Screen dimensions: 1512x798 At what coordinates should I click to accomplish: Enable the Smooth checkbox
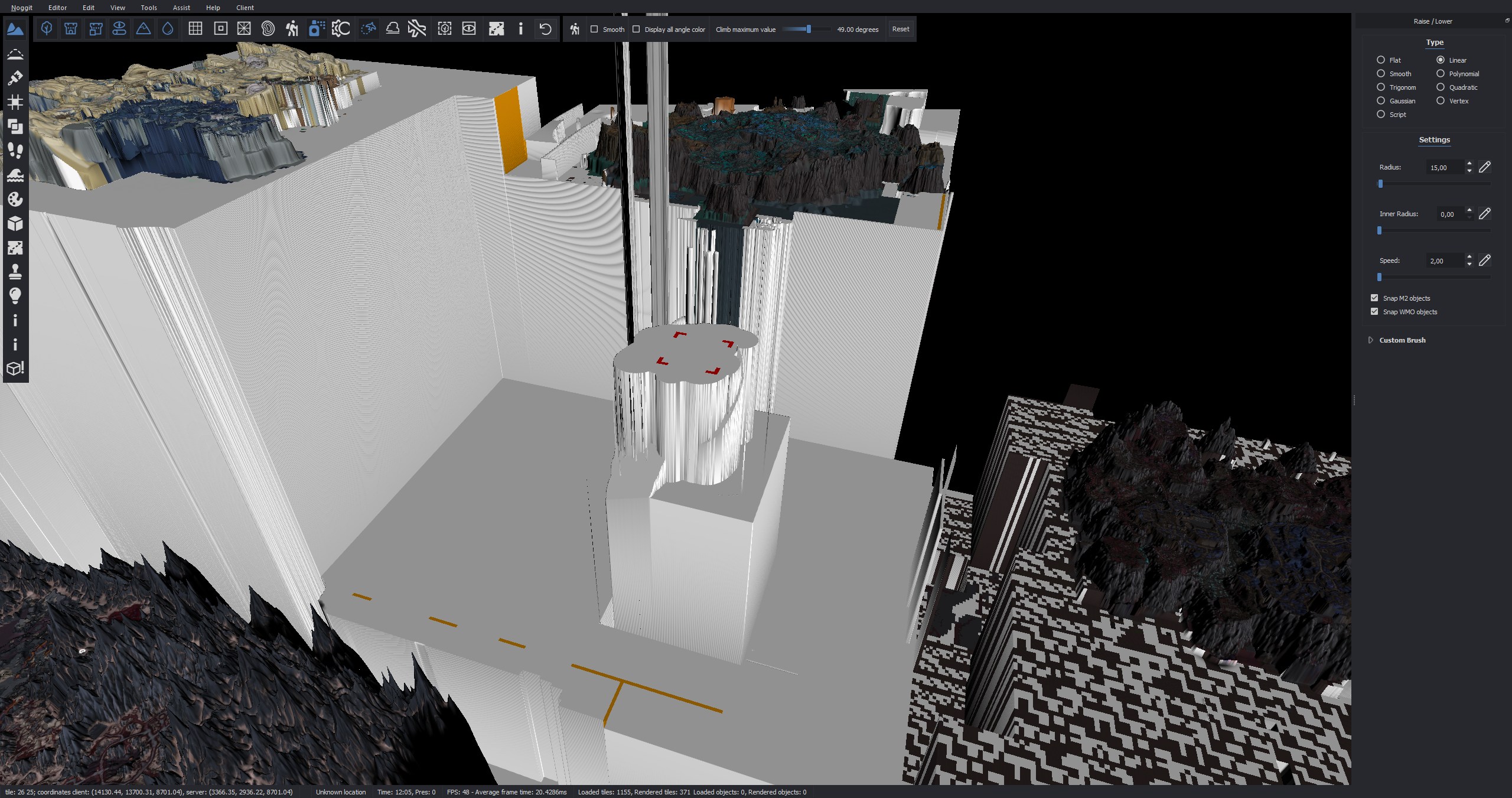(595, 29)
